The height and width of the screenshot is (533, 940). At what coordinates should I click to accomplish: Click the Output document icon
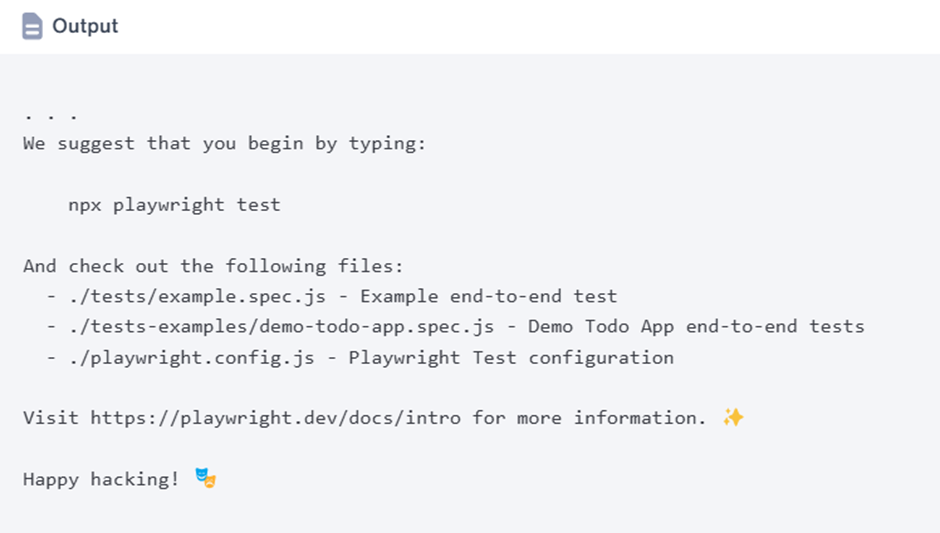[32, 26]
